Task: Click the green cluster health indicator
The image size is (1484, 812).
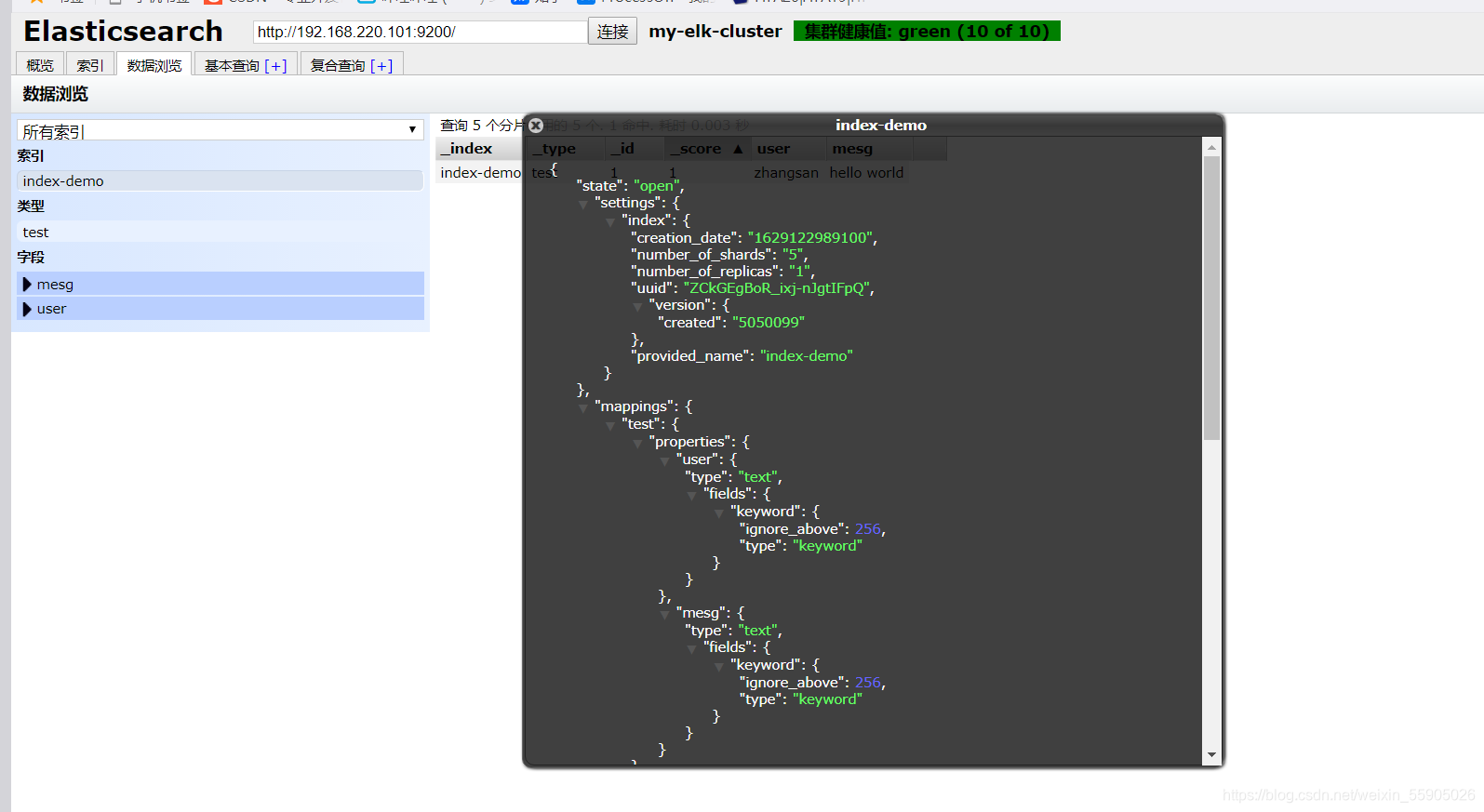Action: tap(927, 32)
